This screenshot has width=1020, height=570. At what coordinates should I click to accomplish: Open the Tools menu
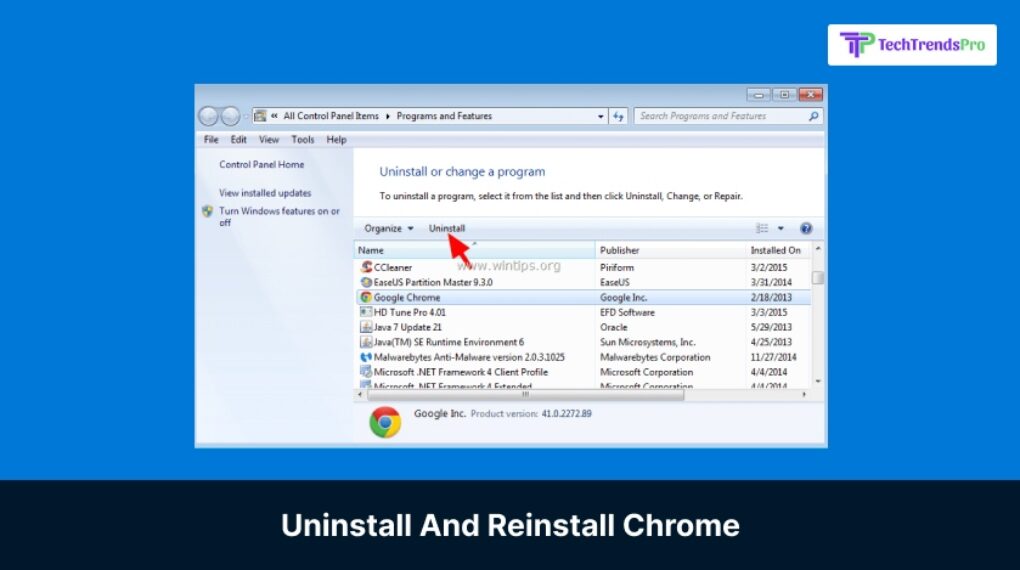pyautogui.click(x=302, y=140)
